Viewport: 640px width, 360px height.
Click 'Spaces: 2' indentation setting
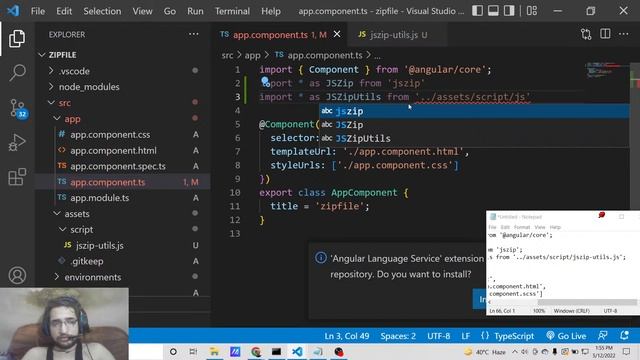pos(398,336)
